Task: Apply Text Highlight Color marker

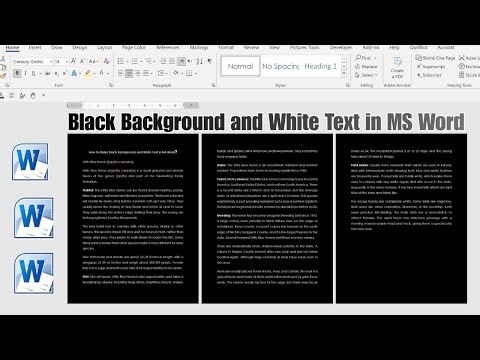Action: 87,73
